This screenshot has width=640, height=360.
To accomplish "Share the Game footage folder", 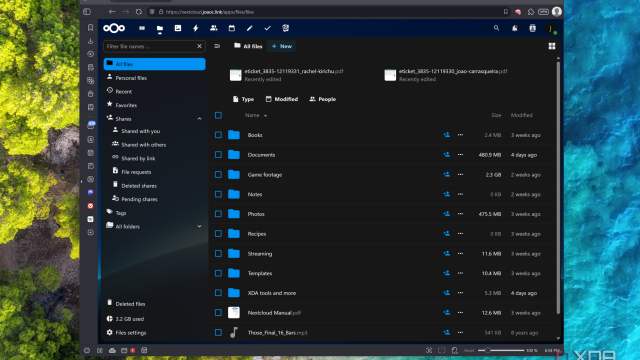I will (447, 174).
